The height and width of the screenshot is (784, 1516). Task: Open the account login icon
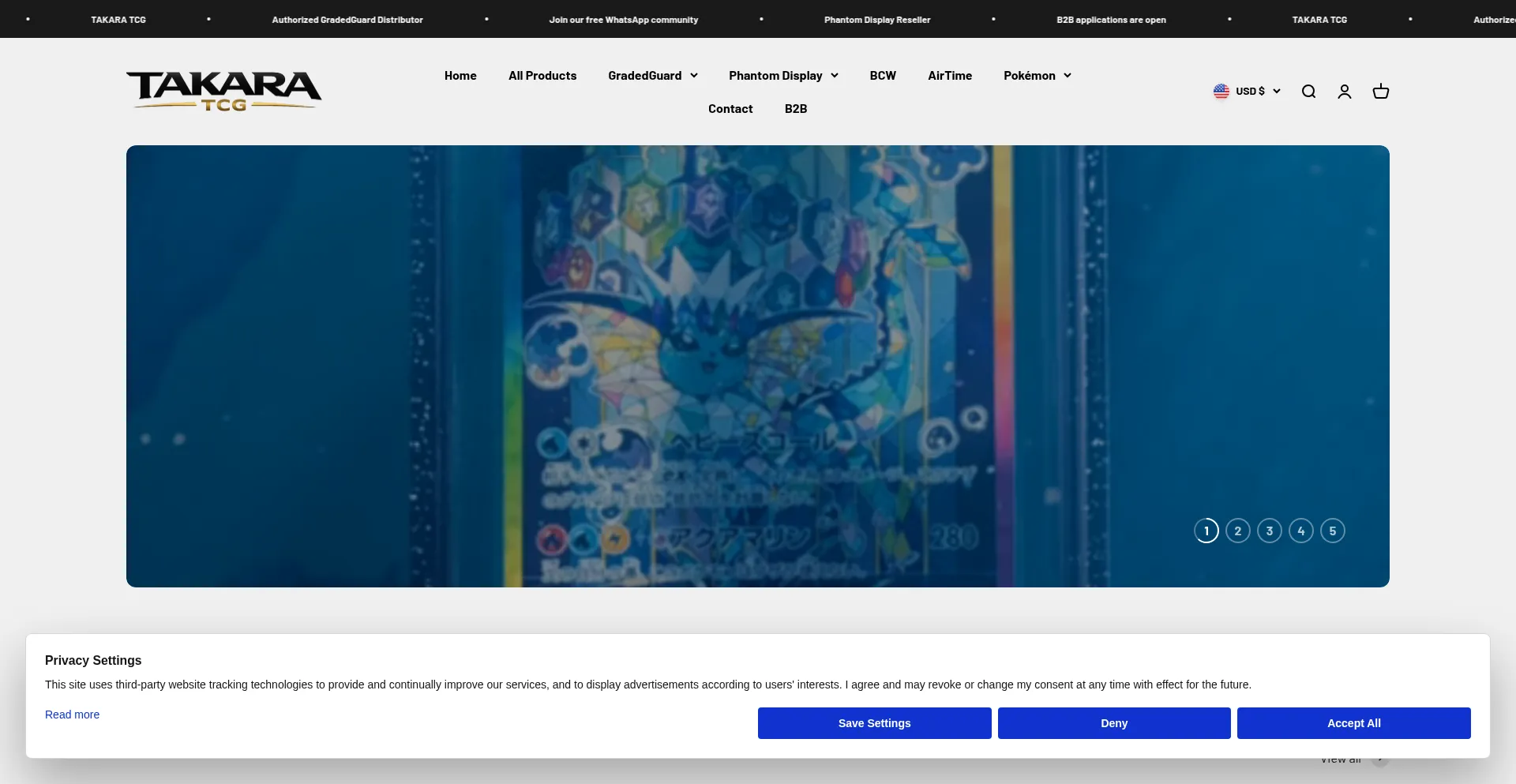(1345, 92)
